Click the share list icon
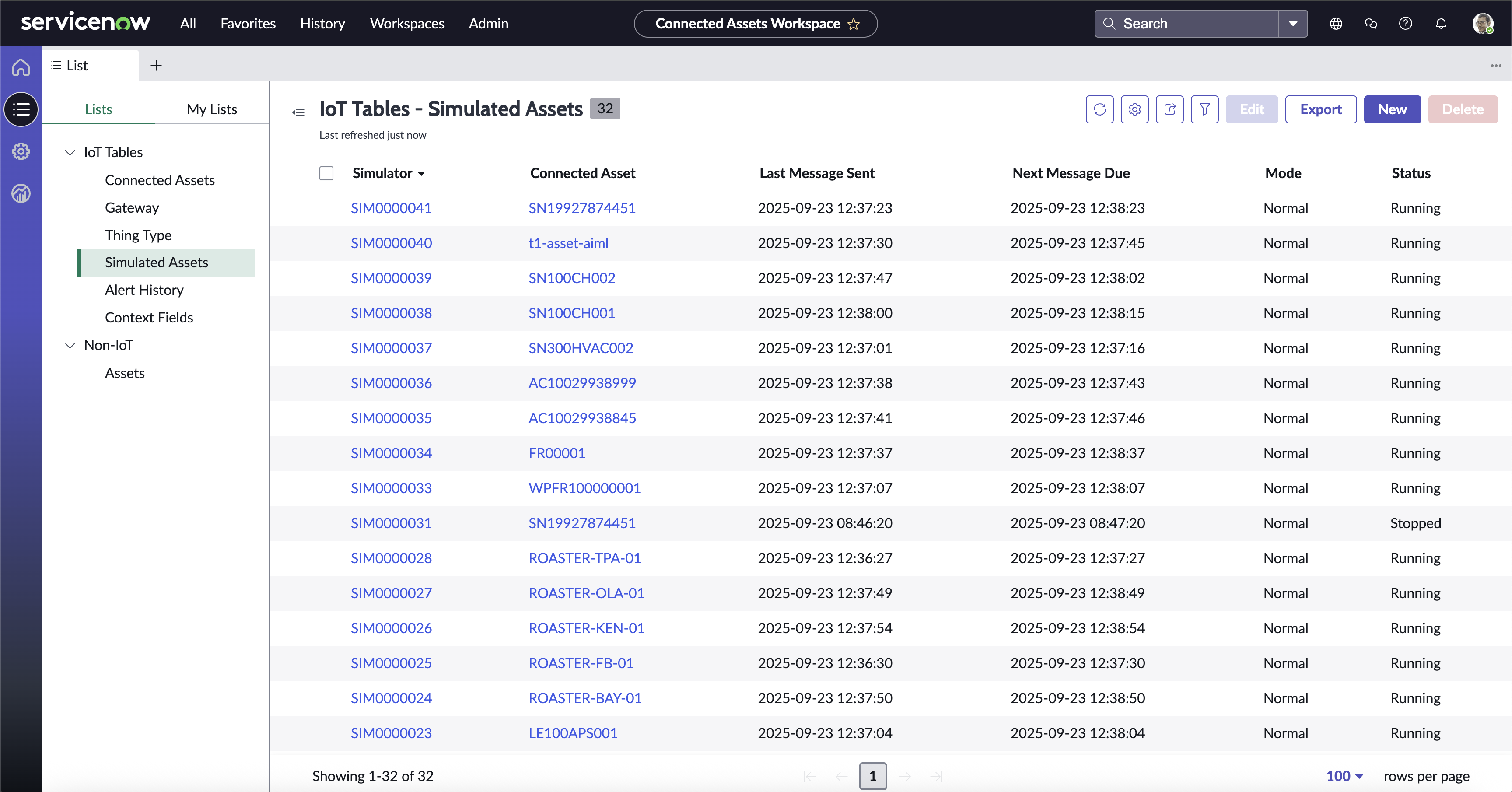The width and height of the screenshot is (1512, 792). [1170, 109]
